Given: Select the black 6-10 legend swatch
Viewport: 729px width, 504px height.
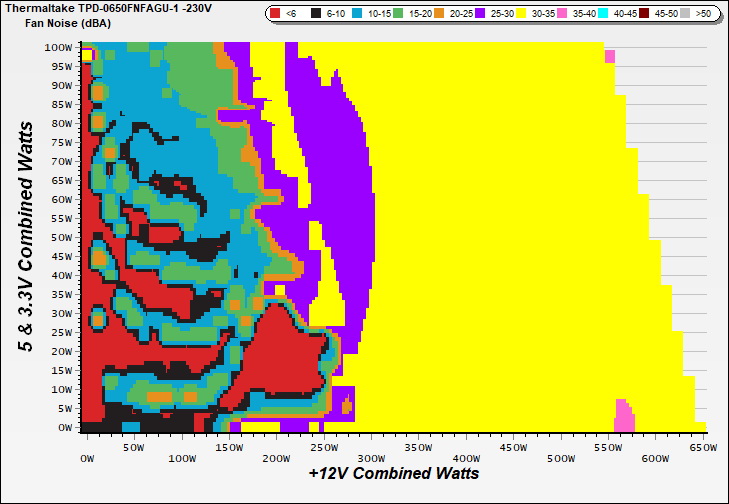Looking at the screenshot, I should (317, 14).
